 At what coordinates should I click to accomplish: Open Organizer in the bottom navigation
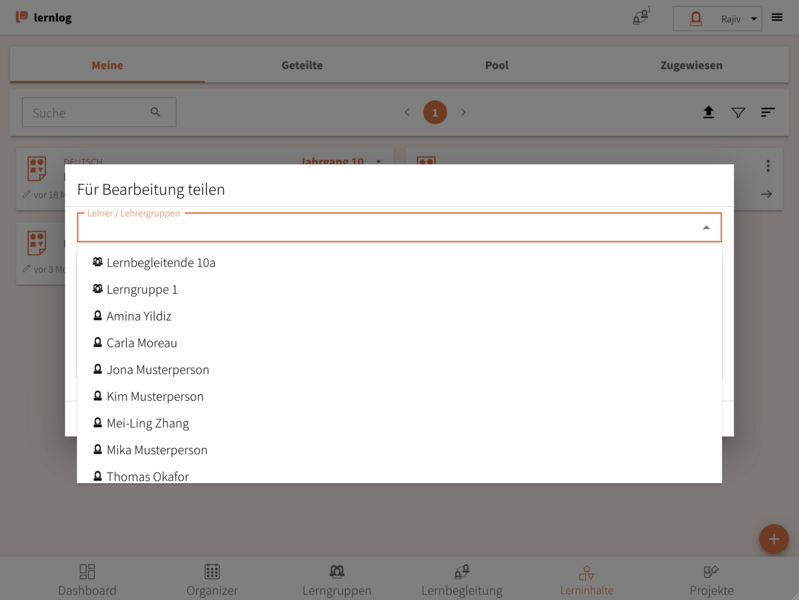[212, 579]
